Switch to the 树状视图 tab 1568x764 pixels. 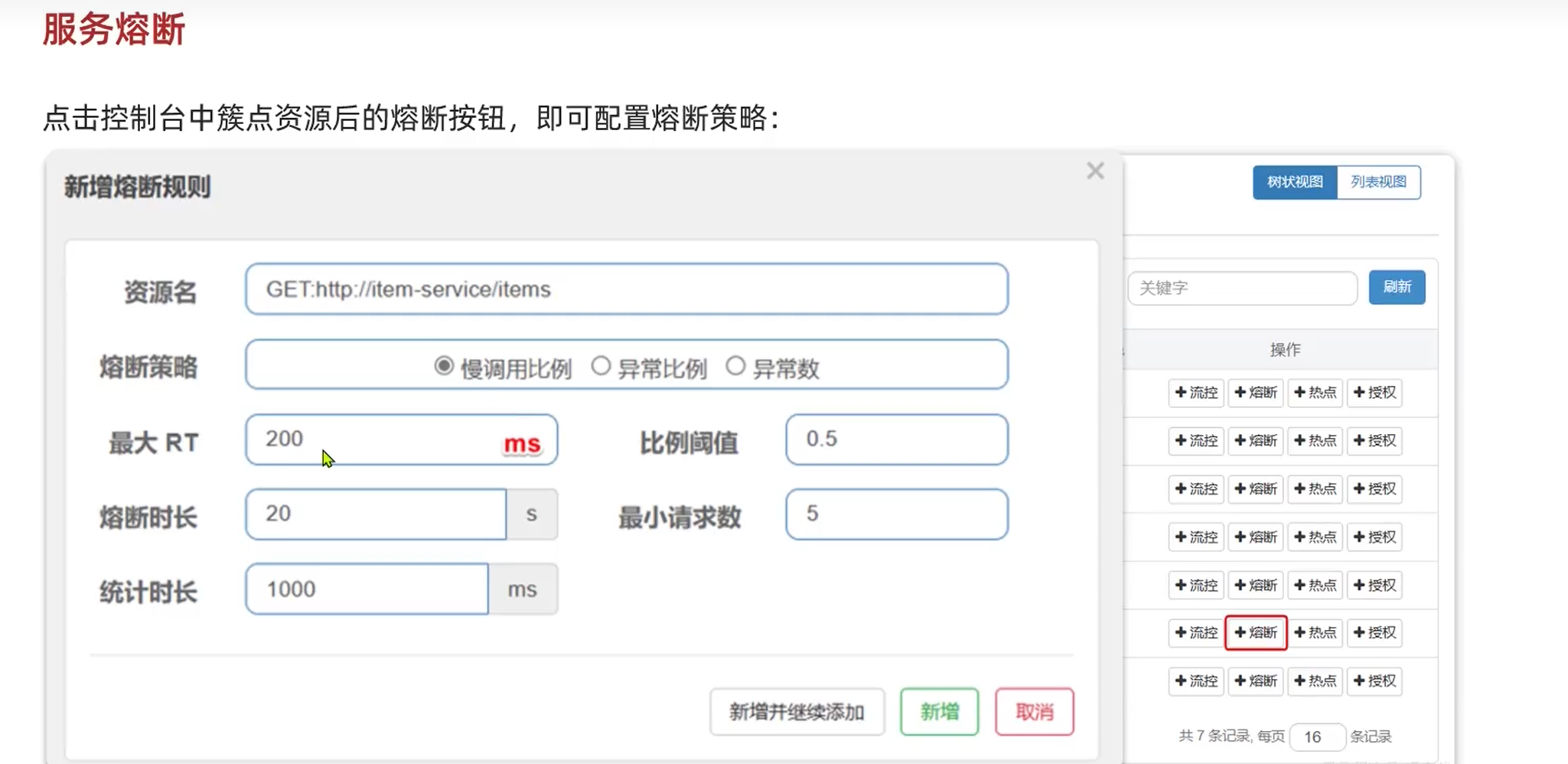pos(1295,182)
